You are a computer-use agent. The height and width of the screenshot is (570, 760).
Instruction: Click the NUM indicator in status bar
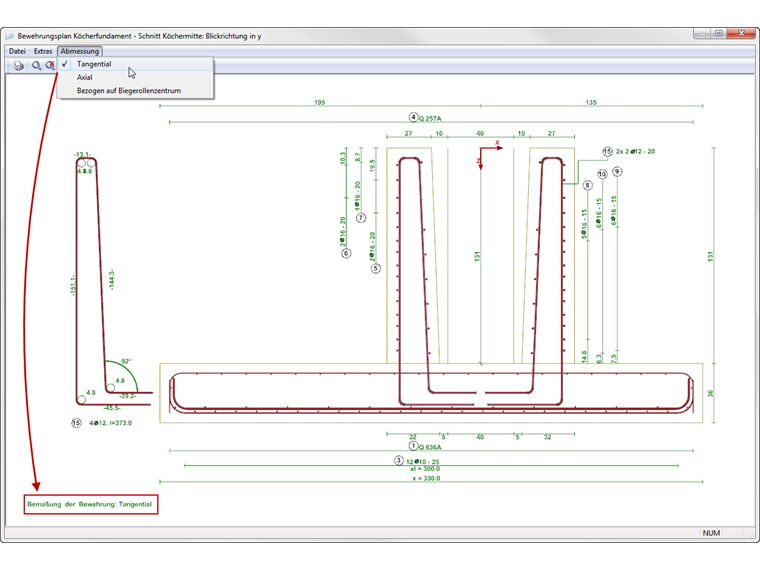711,533
